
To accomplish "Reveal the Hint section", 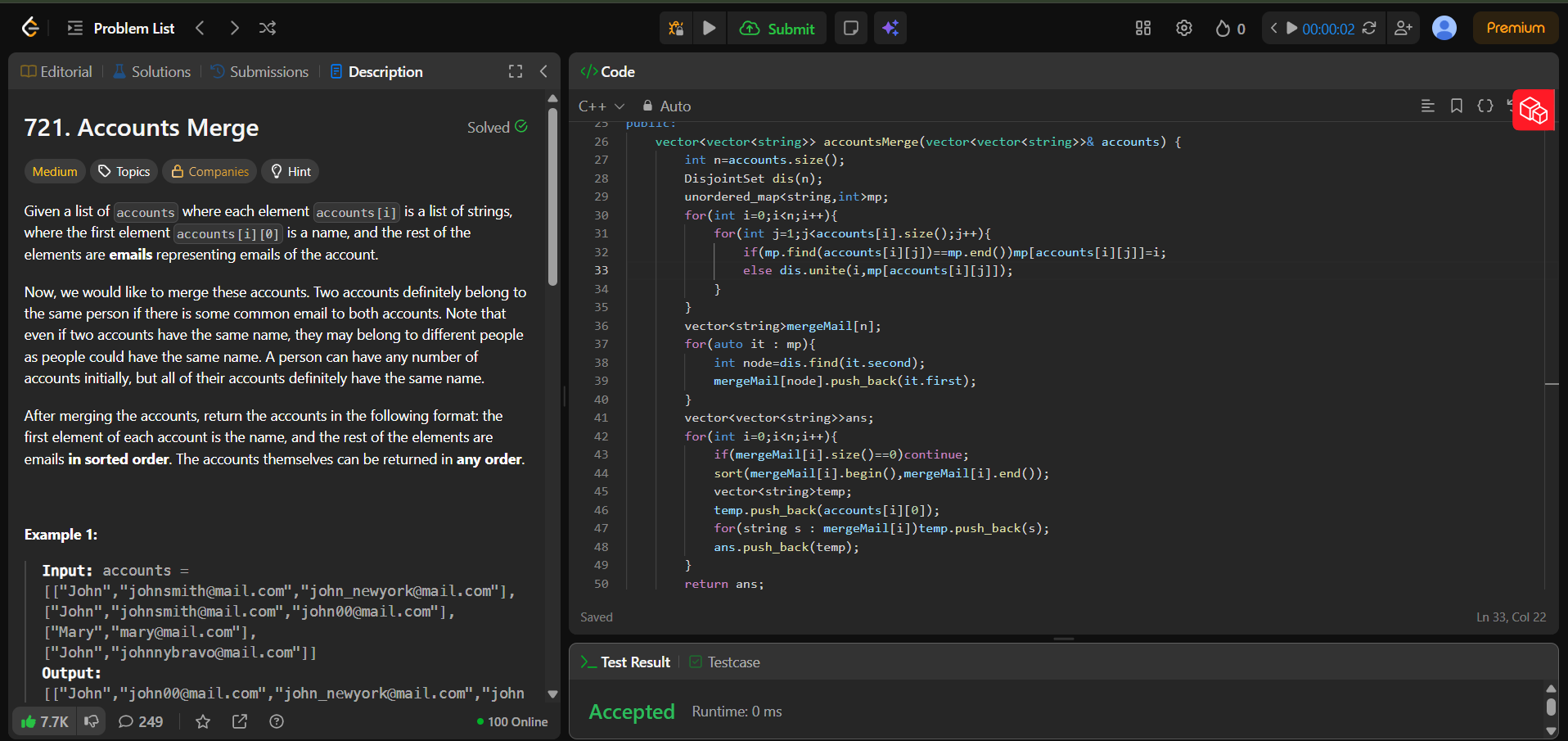I will (291, 172).
